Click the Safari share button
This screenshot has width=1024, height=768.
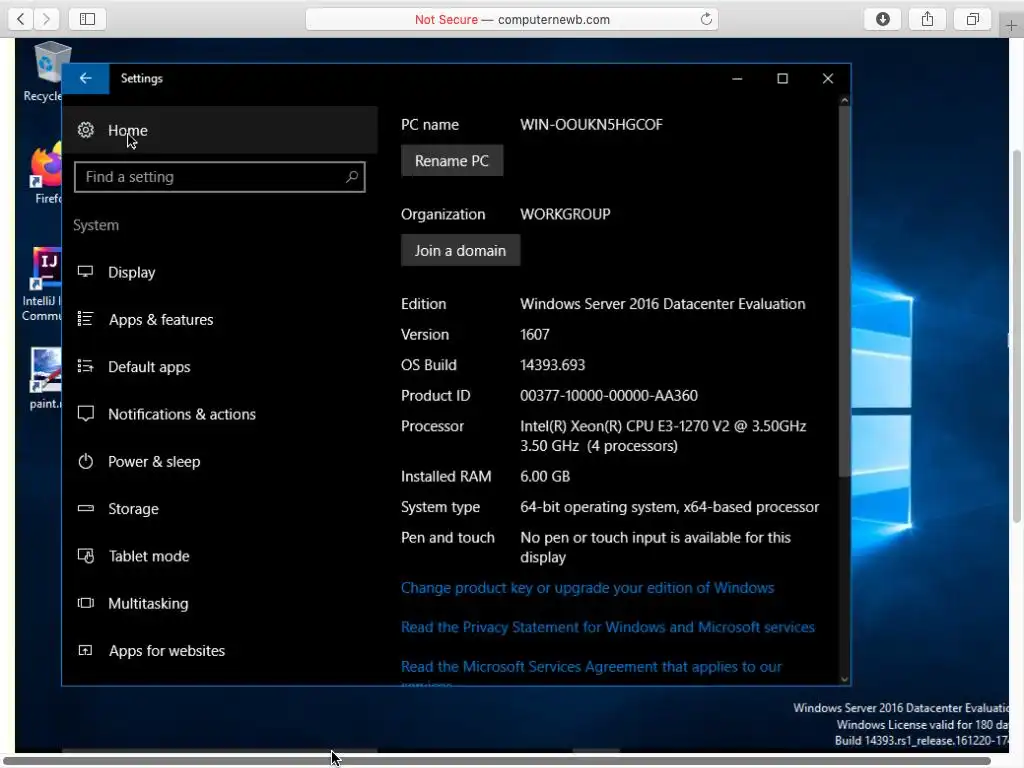point(927,19)
